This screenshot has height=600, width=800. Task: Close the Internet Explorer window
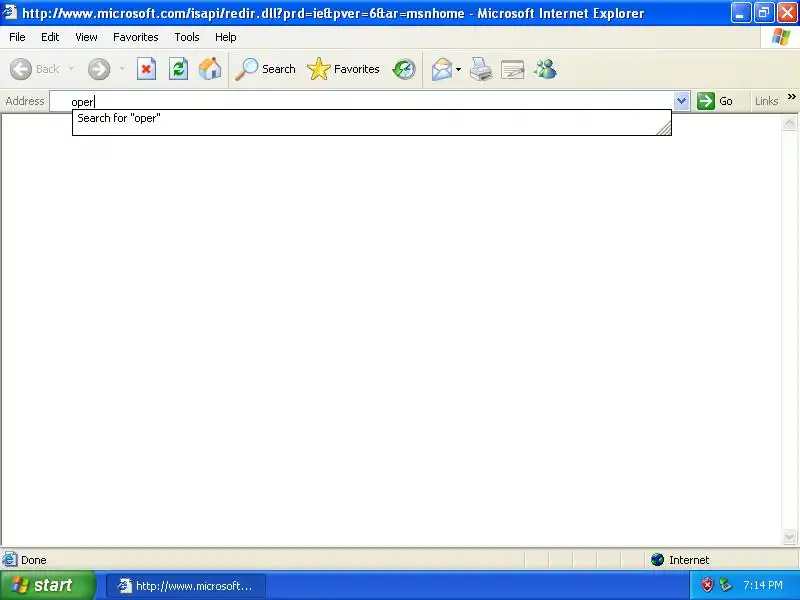[787, 13]
